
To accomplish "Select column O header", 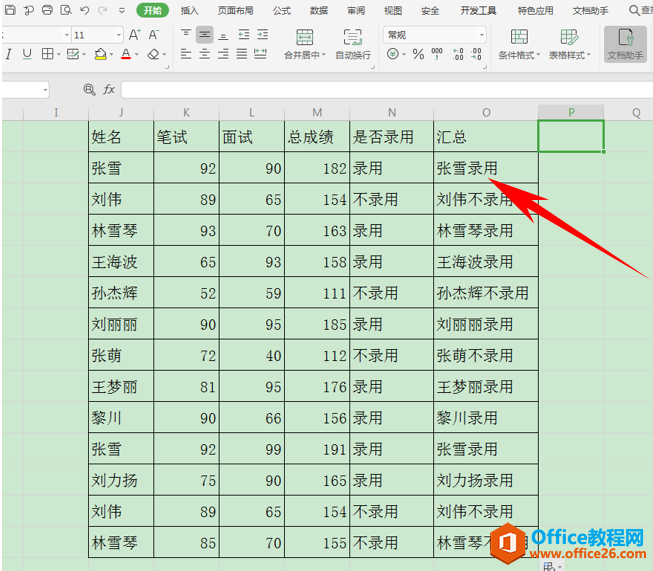I will (486, 112).
